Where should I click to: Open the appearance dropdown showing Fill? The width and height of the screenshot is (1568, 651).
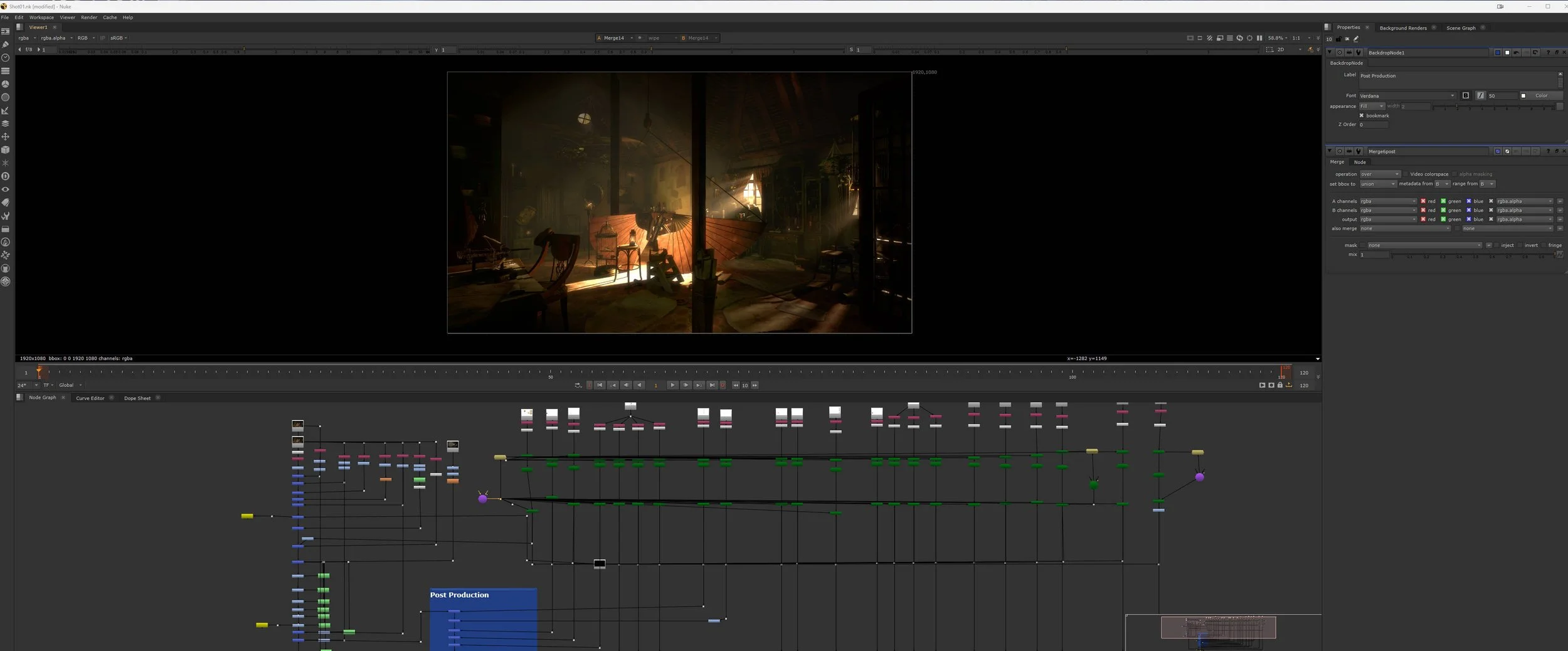1372,107
